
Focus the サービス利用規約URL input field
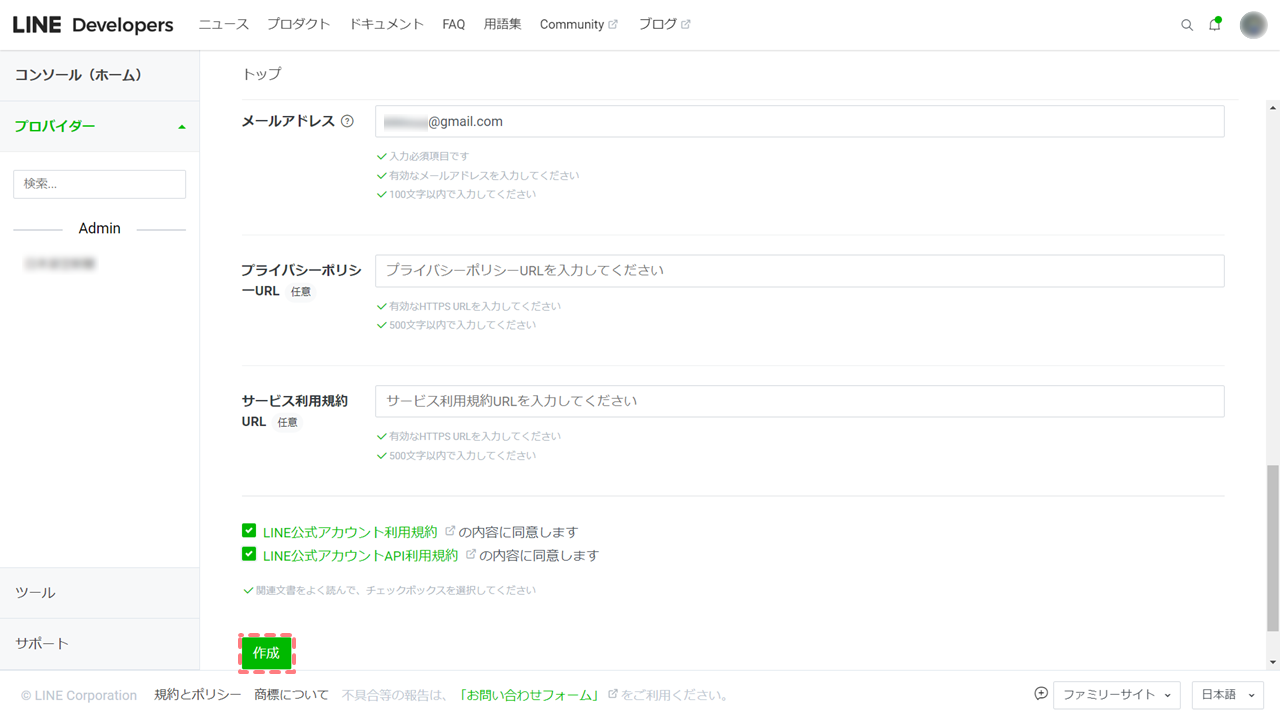point(799,401)
